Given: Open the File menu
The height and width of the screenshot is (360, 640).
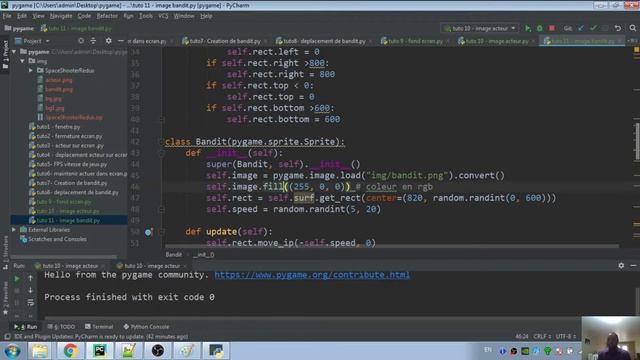Looking at the screenshot, I should (7, 16).
